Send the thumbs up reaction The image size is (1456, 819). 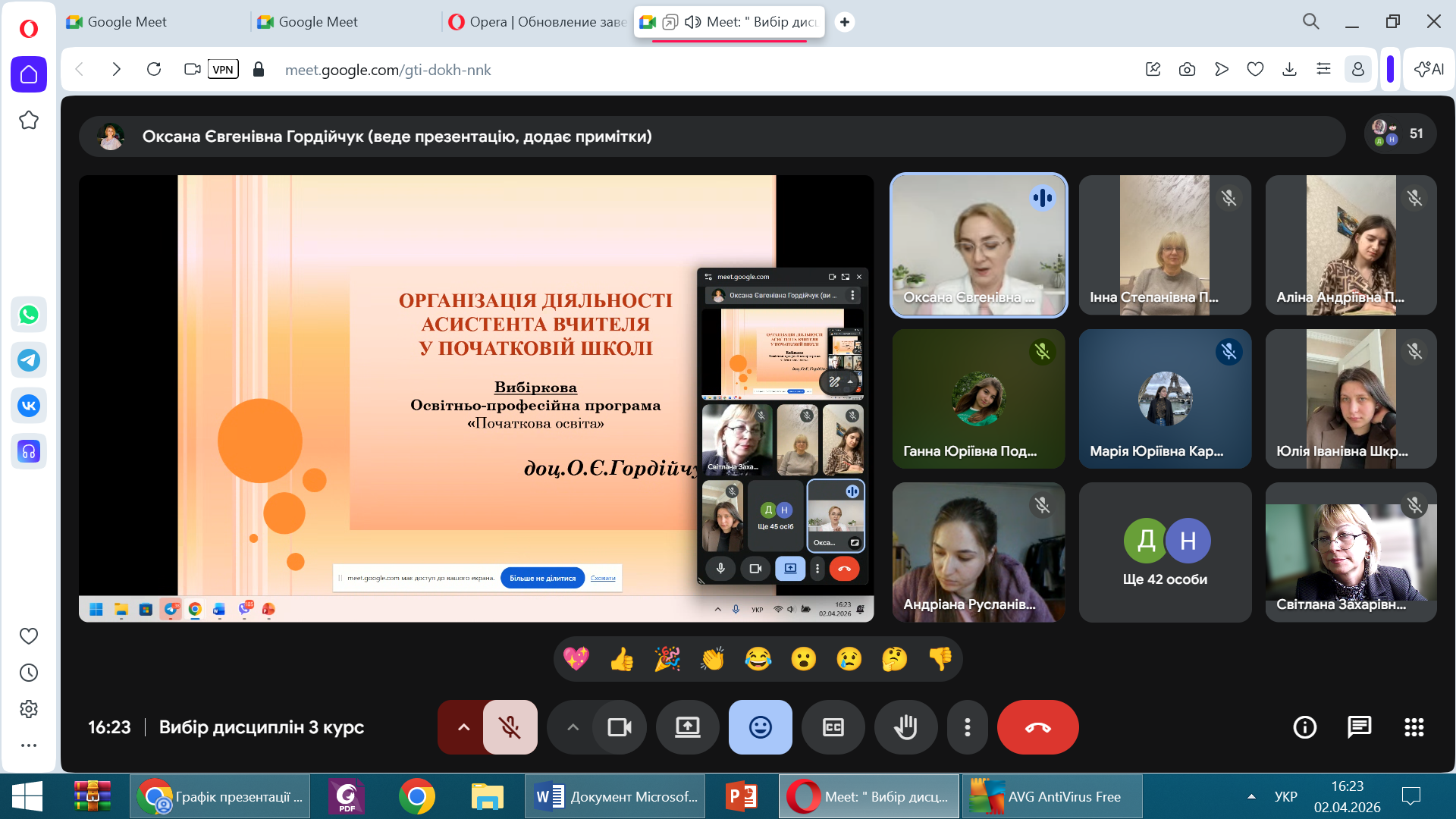[622, 659]
